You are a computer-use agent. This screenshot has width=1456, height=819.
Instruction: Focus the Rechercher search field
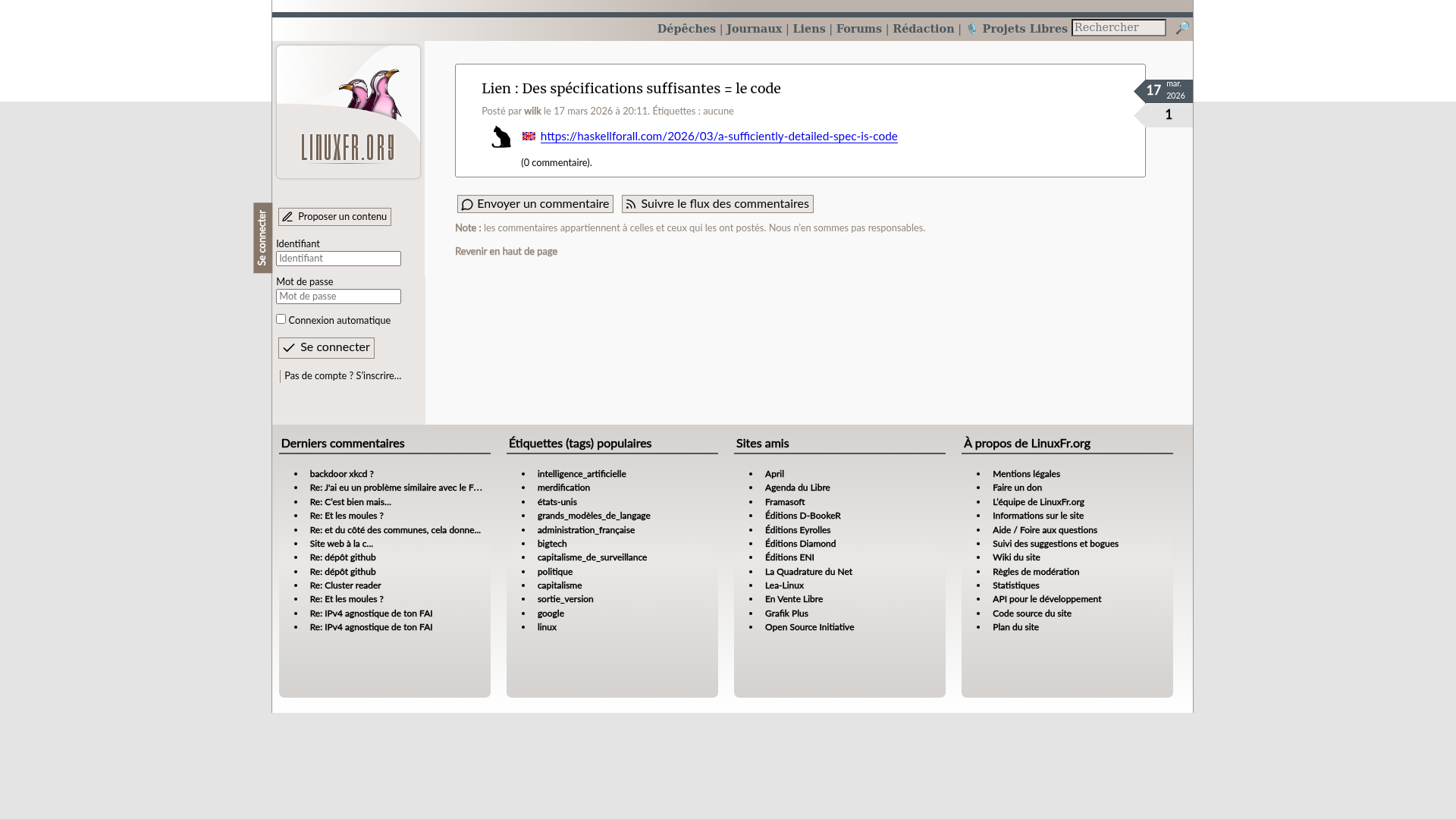tap(1118, 28)
